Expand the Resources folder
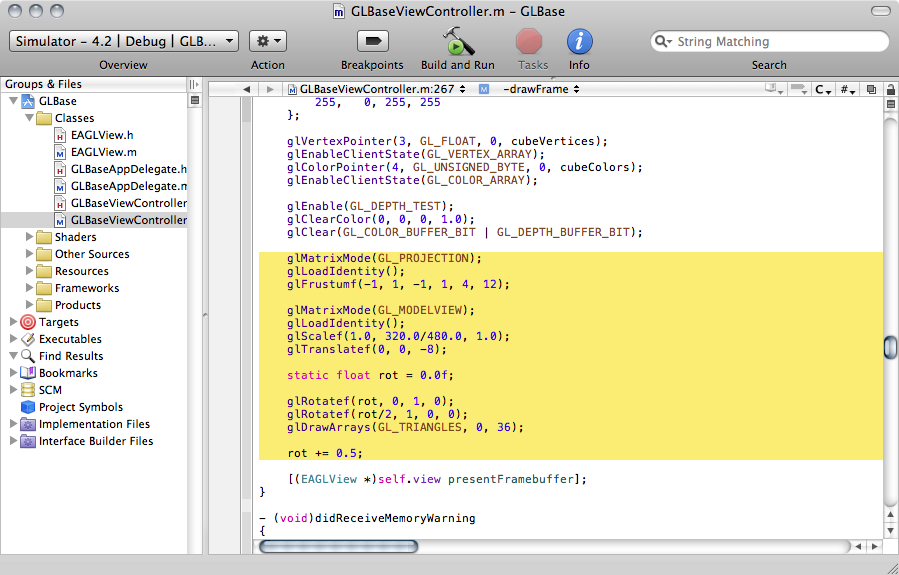 click(29, 271)
